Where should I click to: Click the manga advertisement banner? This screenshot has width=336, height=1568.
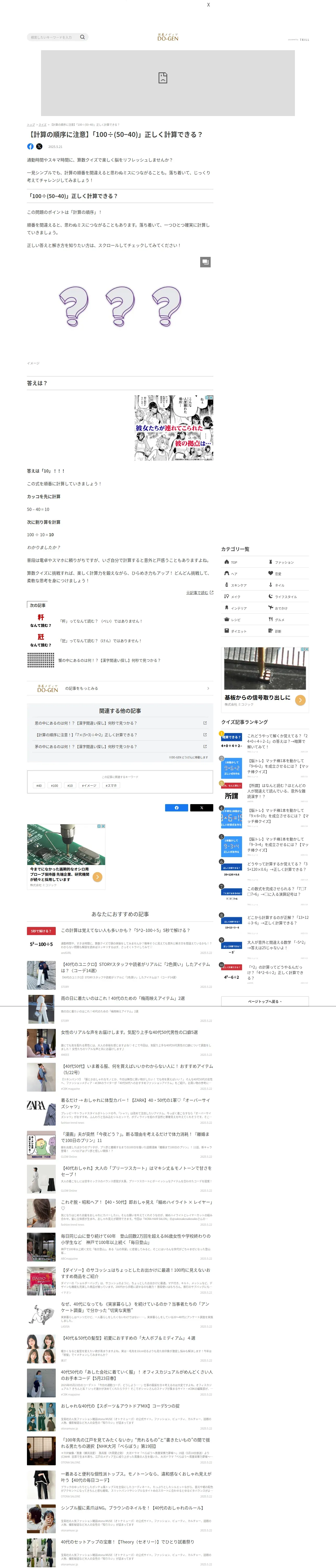point(174,427)
